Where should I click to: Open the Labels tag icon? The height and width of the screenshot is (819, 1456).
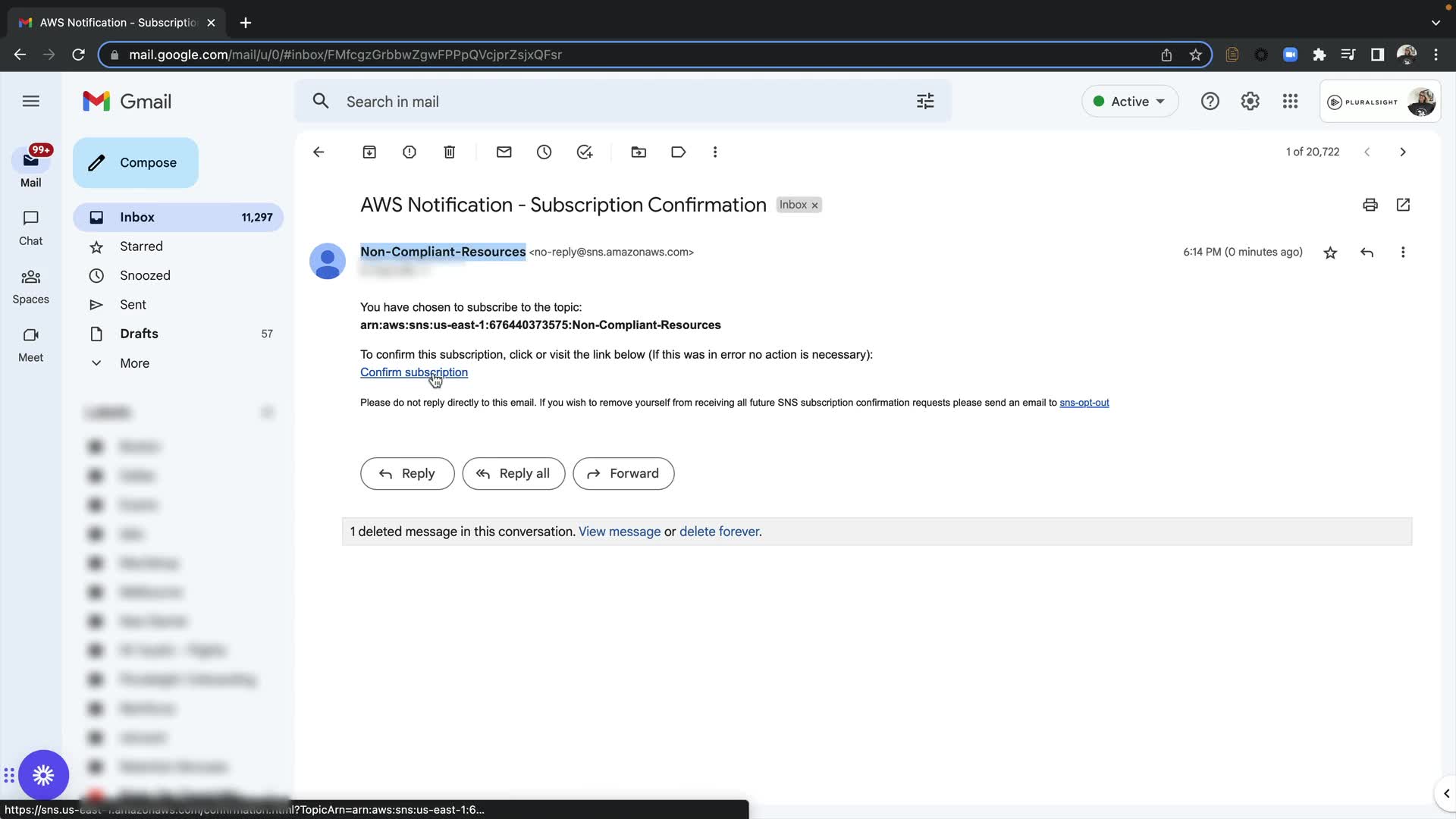[x=679, y=152]
